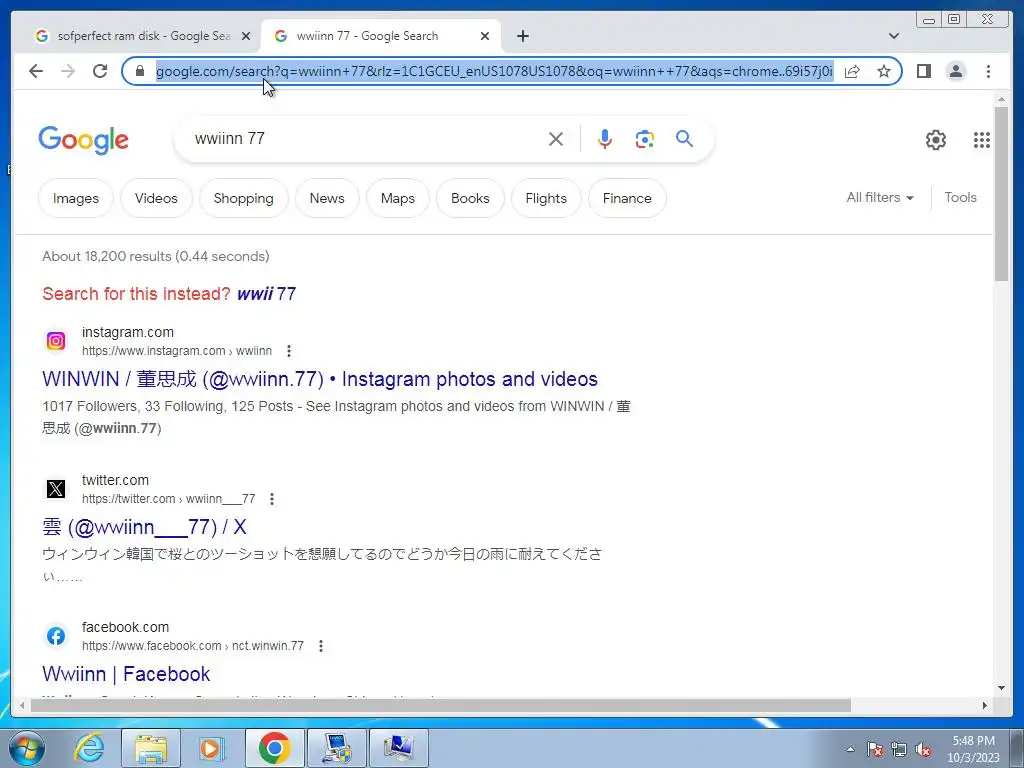Open the Action Center flag icon
Viewport: 1024px width, 768px height.
[x=875, y=749]
